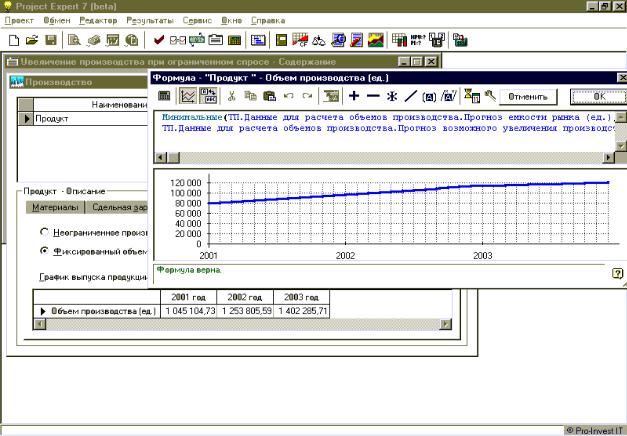Click the 2003 год column header
Screen dimensions: 627x436
[x=302, y=297]
